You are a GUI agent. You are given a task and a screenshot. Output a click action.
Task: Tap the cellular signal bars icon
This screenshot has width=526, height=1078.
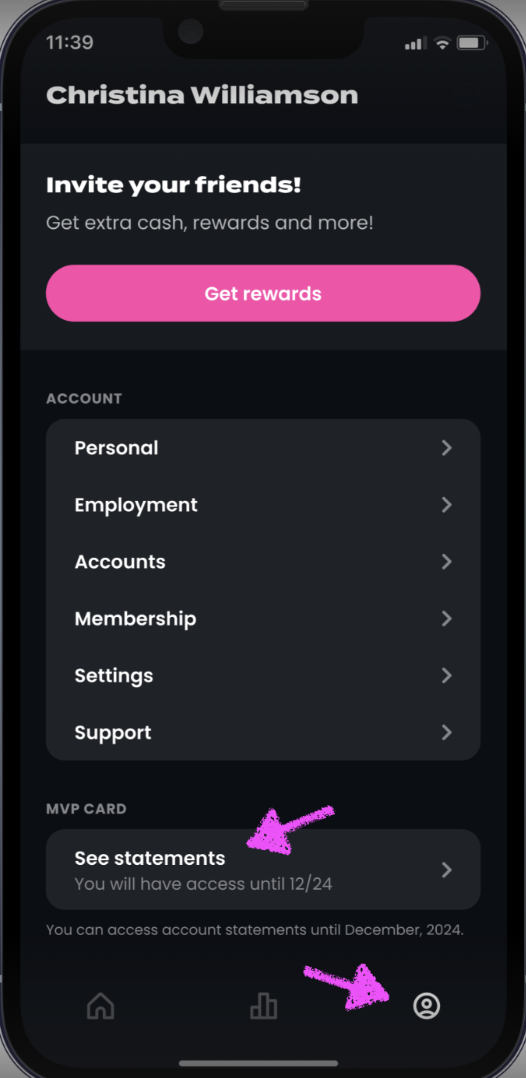click(416, 43)
